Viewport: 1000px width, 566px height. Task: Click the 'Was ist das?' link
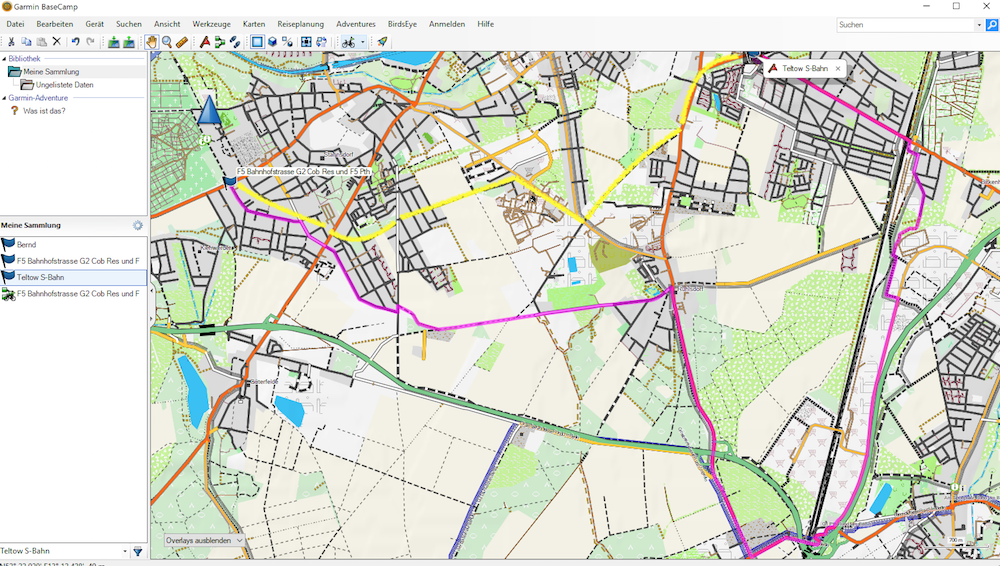[x=44, y=111]
